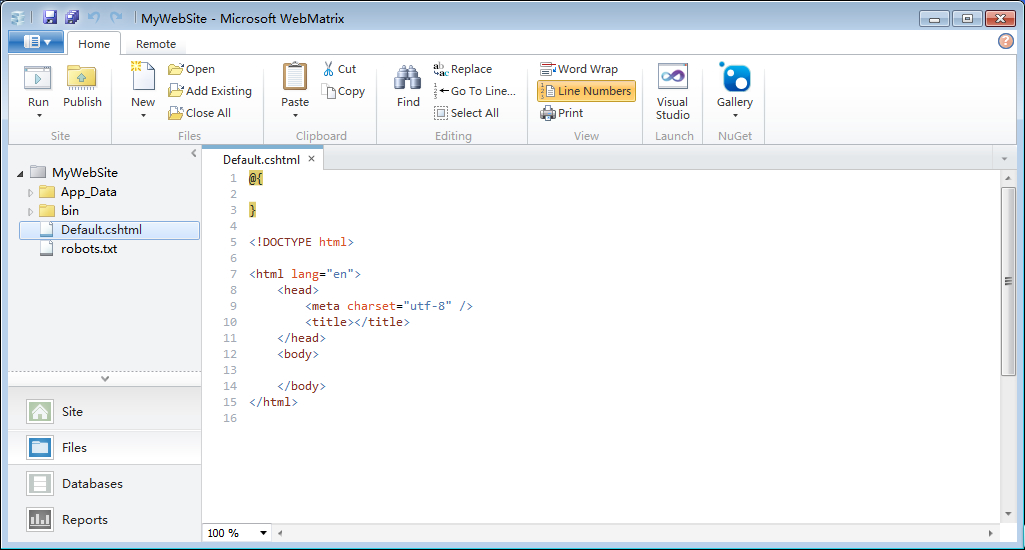The width and height of the screenshot is (1025, 550).
Task: Open the Site workspace
Action: coord(105,411)
